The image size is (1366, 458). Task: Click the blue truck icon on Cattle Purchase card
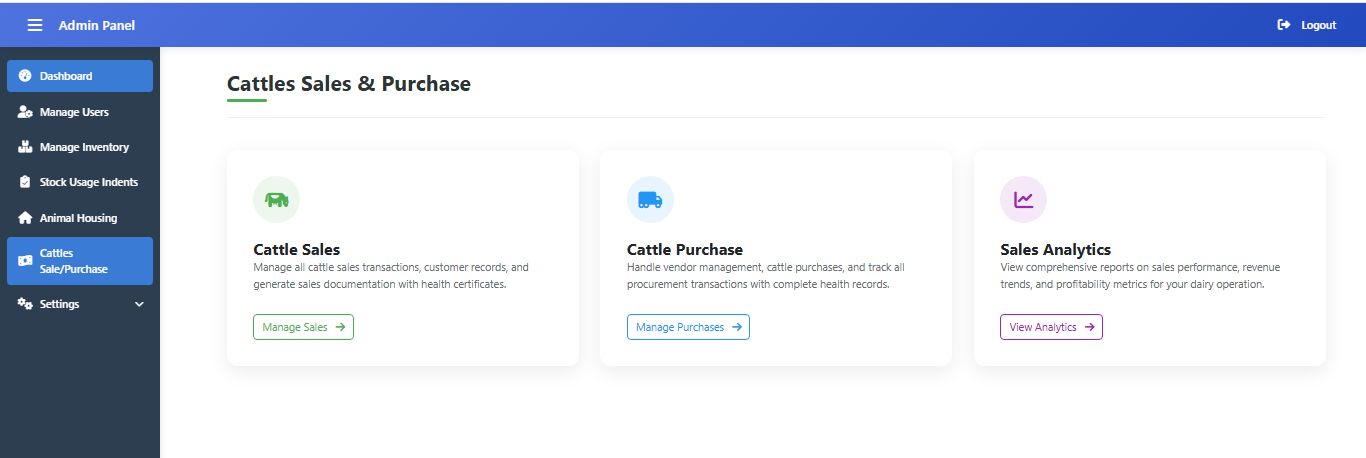click(650, 200)
